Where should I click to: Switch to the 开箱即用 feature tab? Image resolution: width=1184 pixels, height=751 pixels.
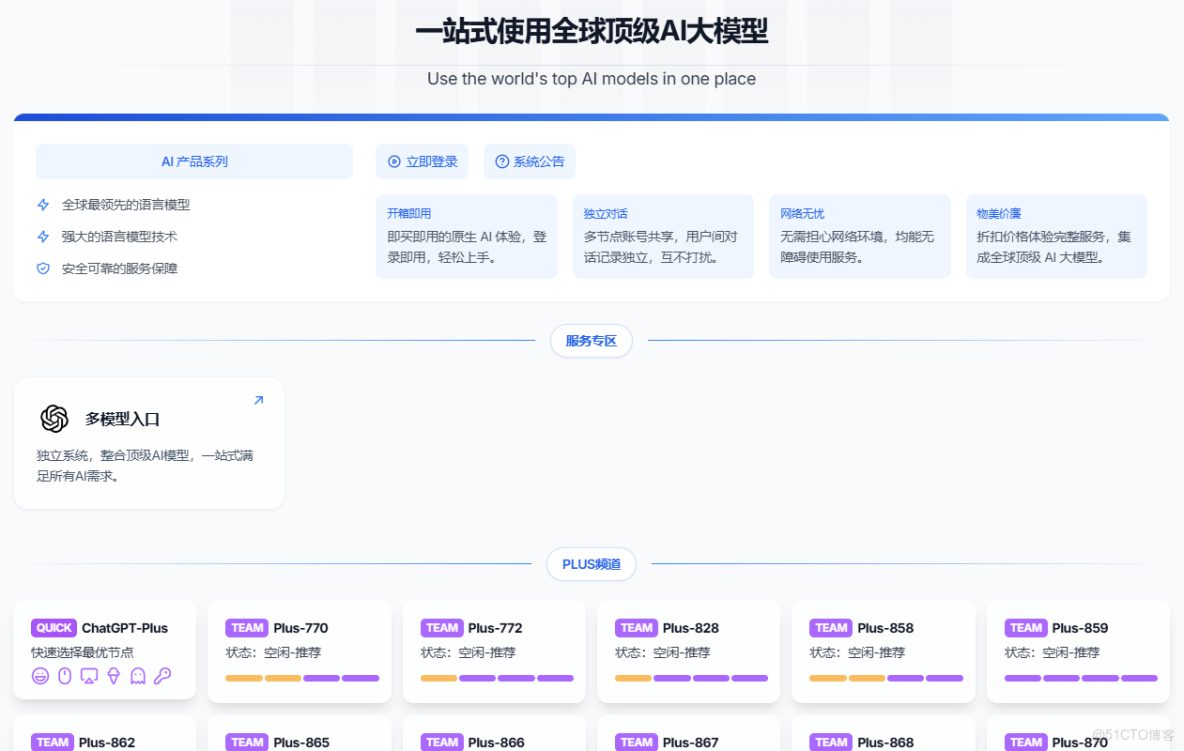pyautogui.click(x=466, y=236)
